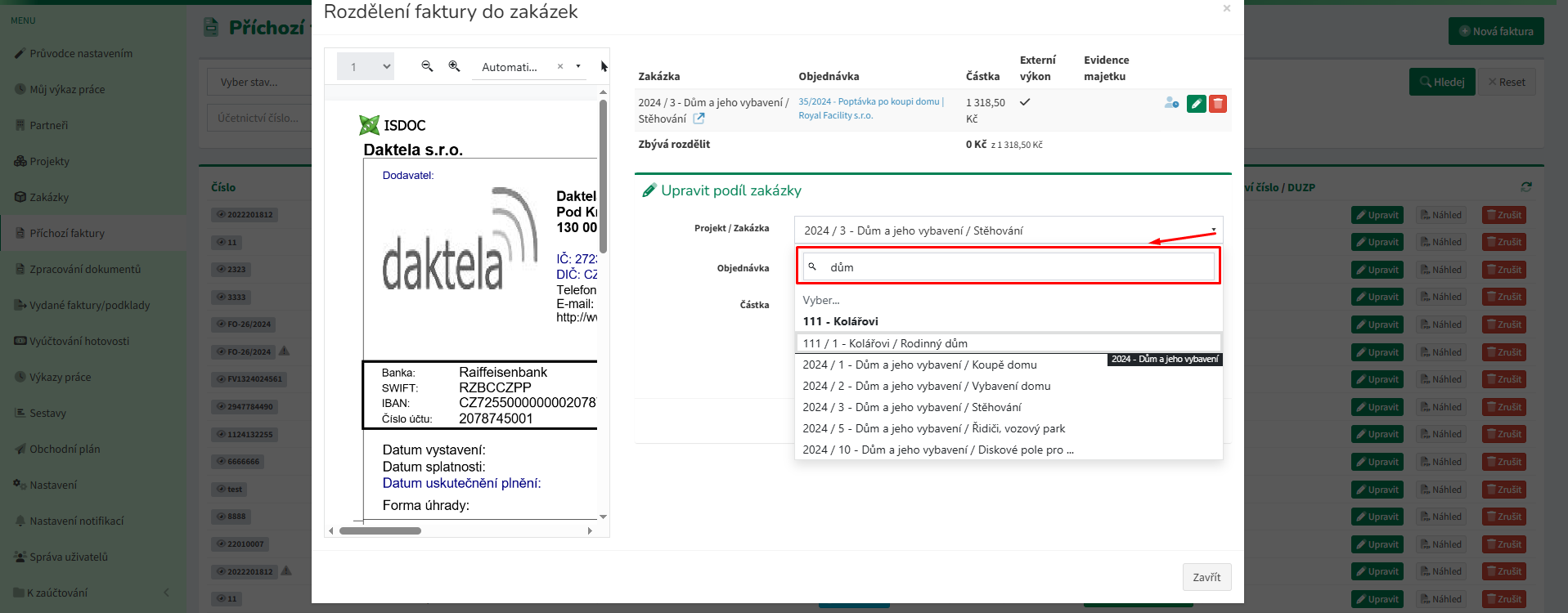The width and height of the screenshot is (1568, 613).
Task: Pick 2024 / 5 Řidiči, vozový park option
Action: [x=933, y=429]
